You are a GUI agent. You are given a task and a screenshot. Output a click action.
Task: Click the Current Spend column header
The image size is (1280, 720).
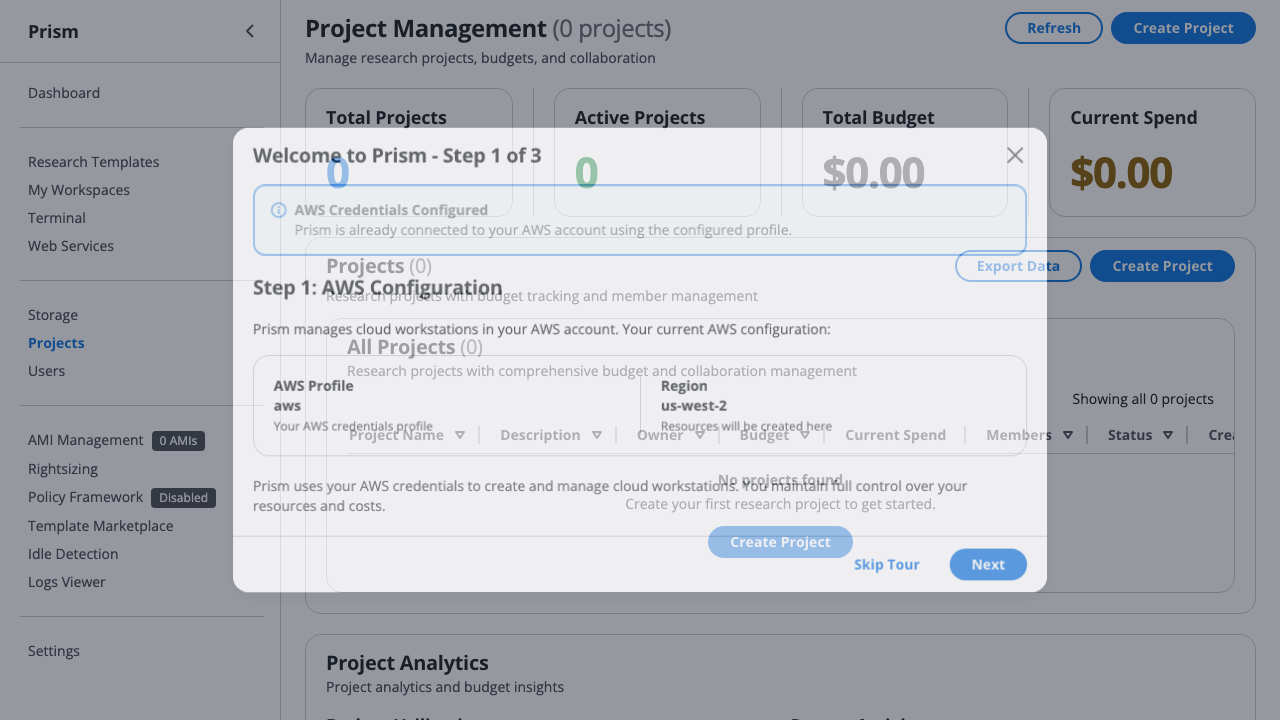coord(895,435)
